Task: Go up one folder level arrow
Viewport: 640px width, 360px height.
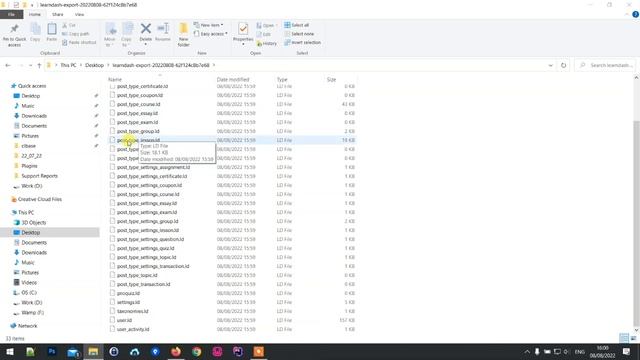Action: tap(39, 65)
